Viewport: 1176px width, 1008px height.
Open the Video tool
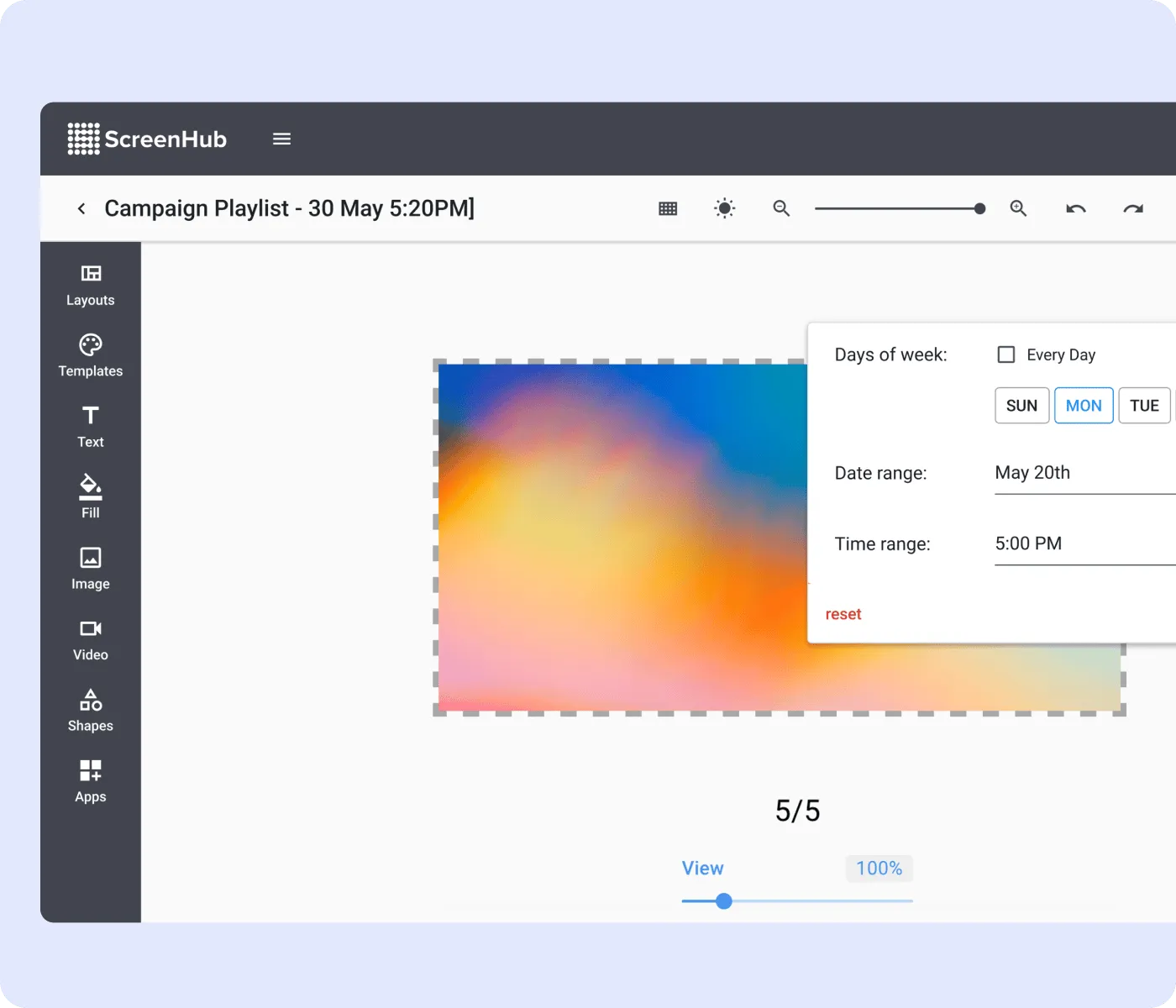91,640
